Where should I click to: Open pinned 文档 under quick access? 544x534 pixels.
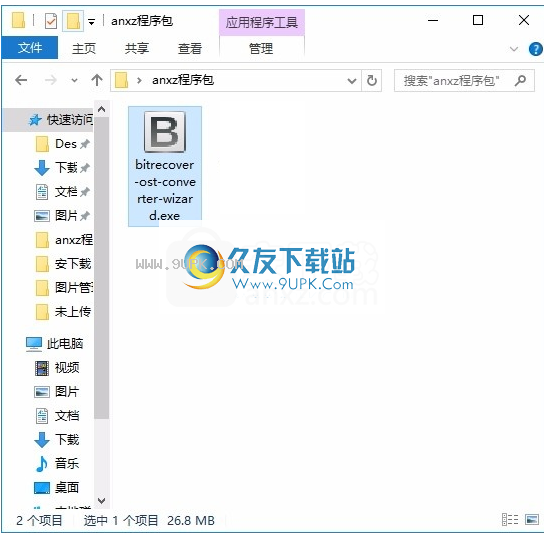click(62, 192)
